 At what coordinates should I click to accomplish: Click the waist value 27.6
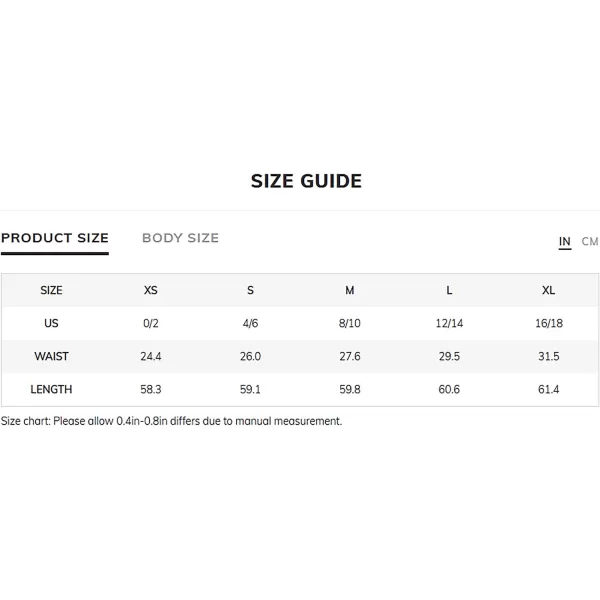[x=350, y=356]
